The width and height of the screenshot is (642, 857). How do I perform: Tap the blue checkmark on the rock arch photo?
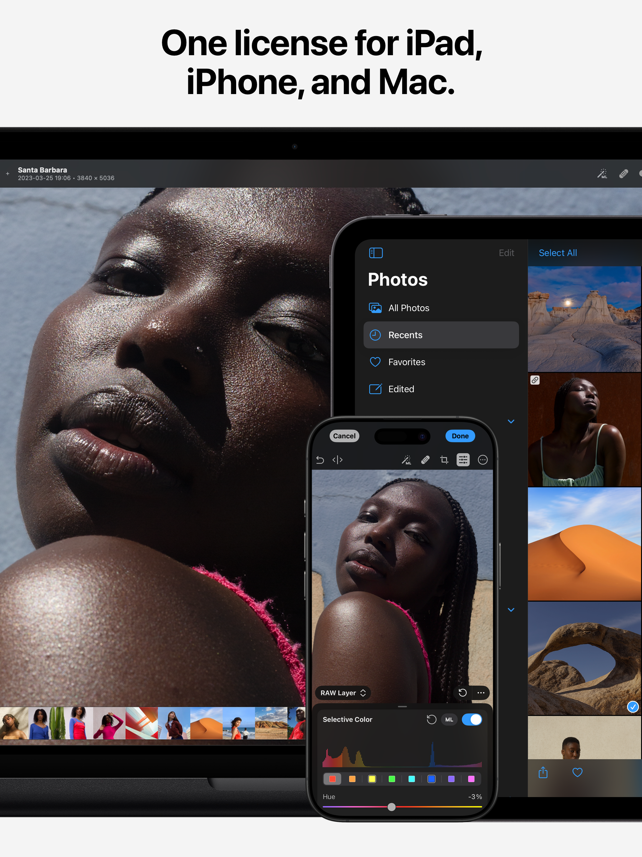633,707
